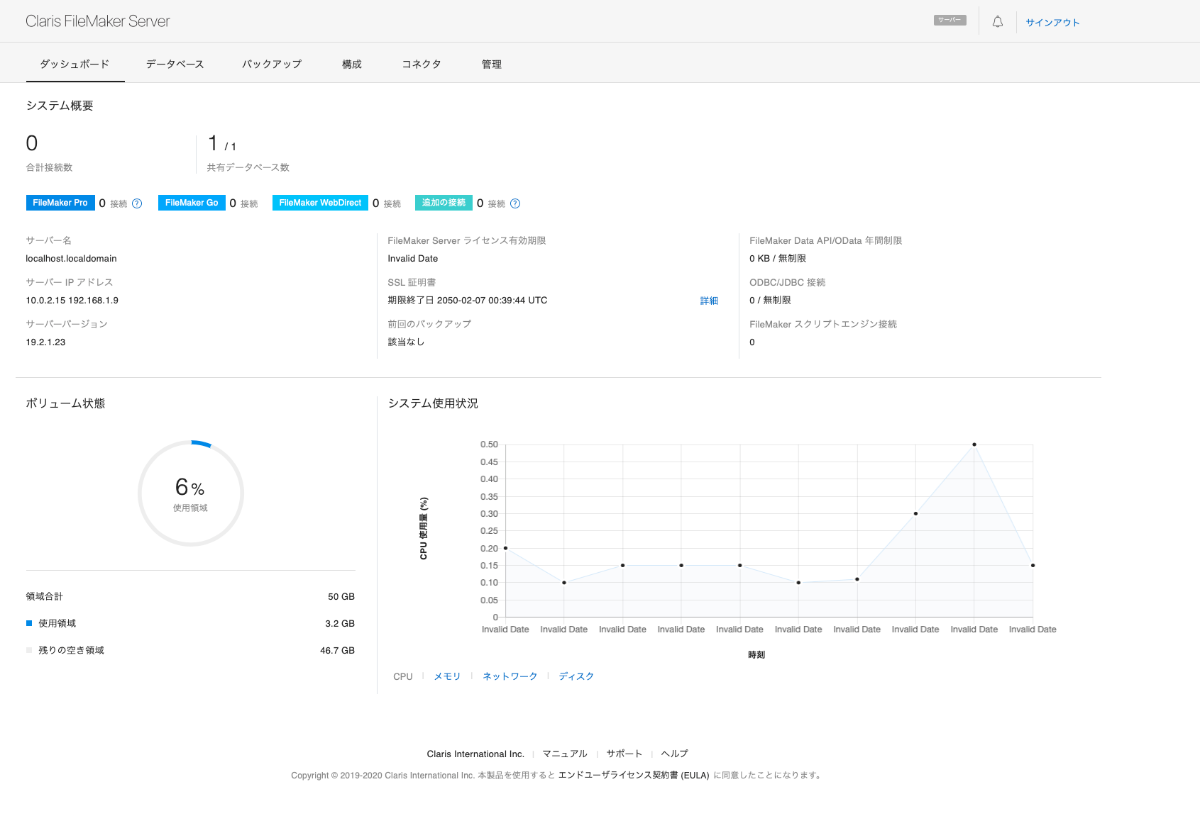This screenshot has height=833, width=1200.
Task: Click the IP address 10.0.2.15 192.168.1.9
Action: 72,300
